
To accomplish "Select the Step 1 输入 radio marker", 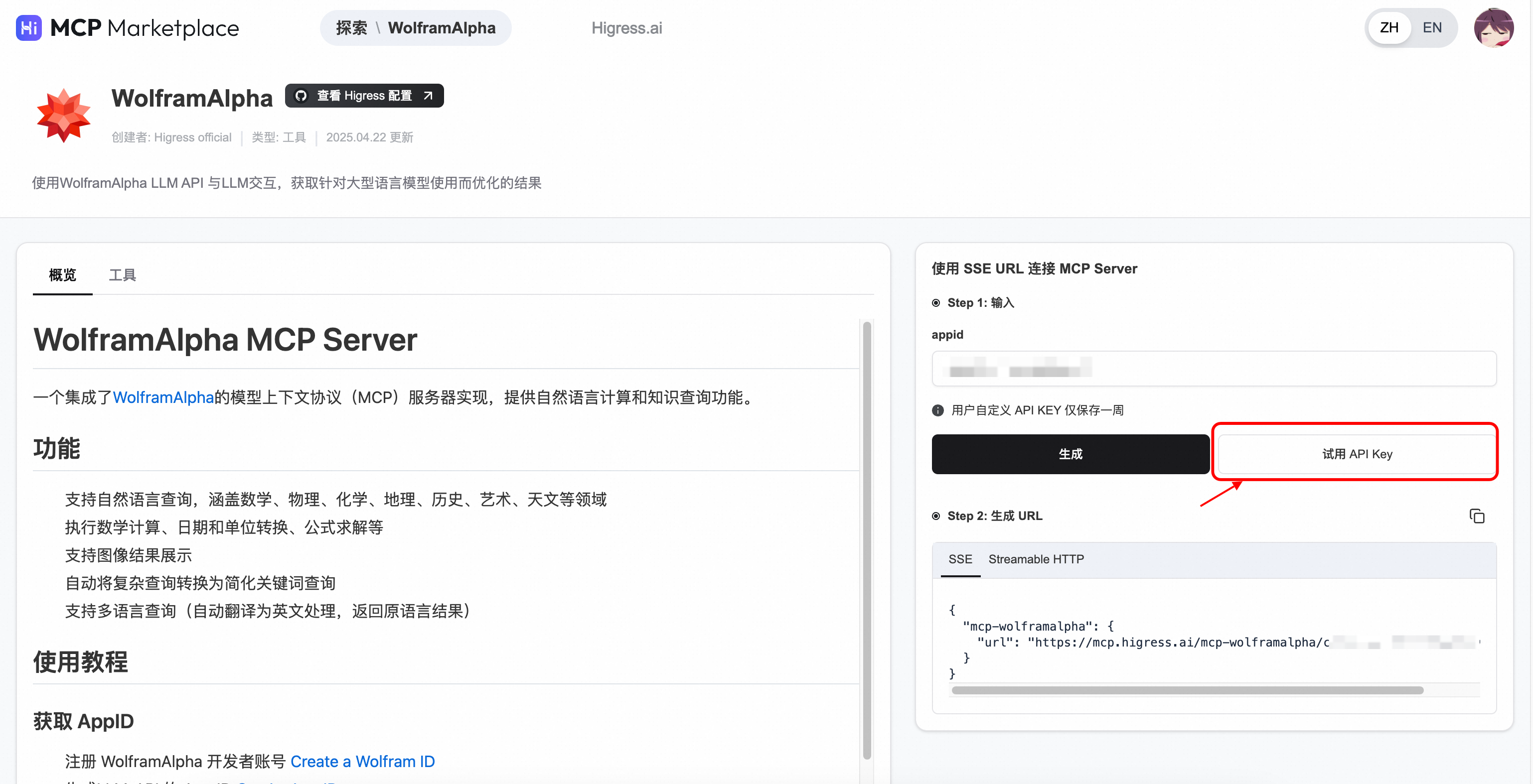I will pyautogui.click(x=936, y=303).
